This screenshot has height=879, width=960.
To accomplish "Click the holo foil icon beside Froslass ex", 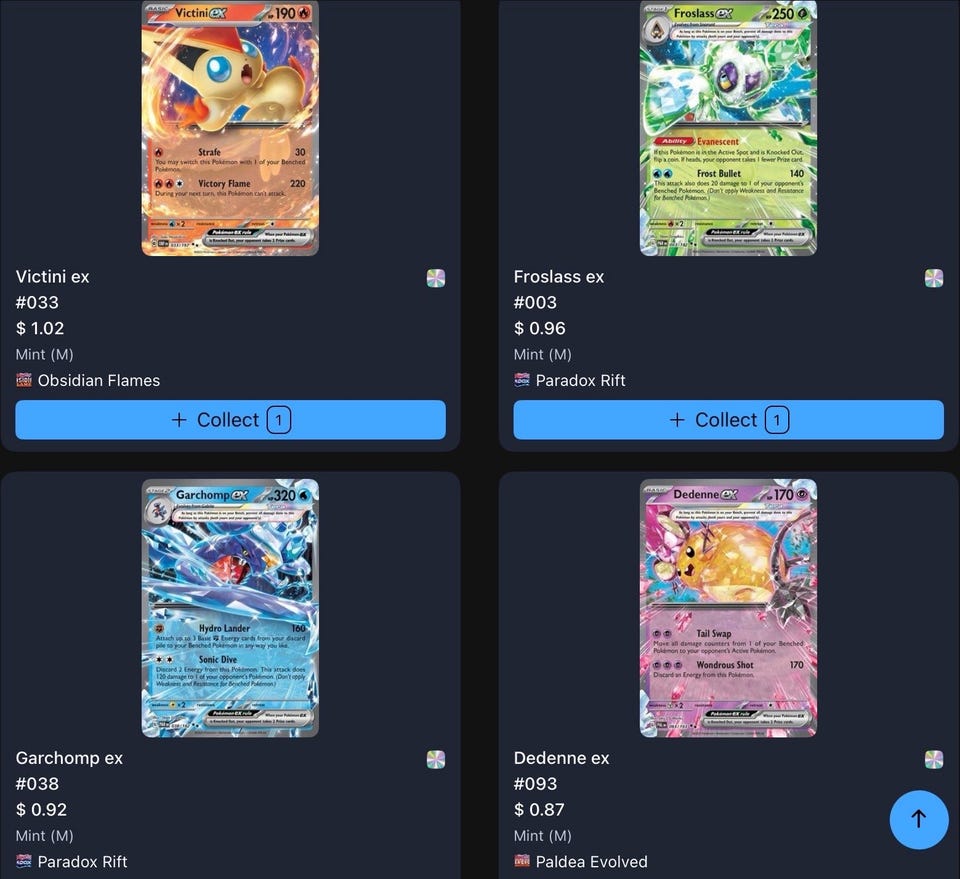I will tap(934, 278).
